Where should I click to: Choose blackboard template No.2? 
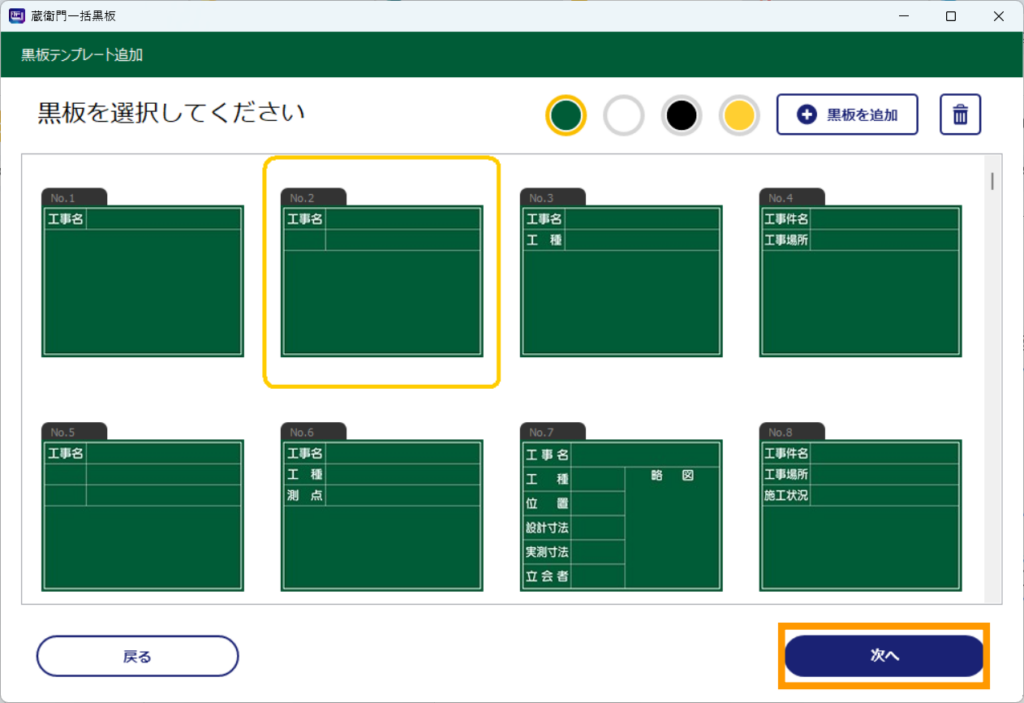382,272
